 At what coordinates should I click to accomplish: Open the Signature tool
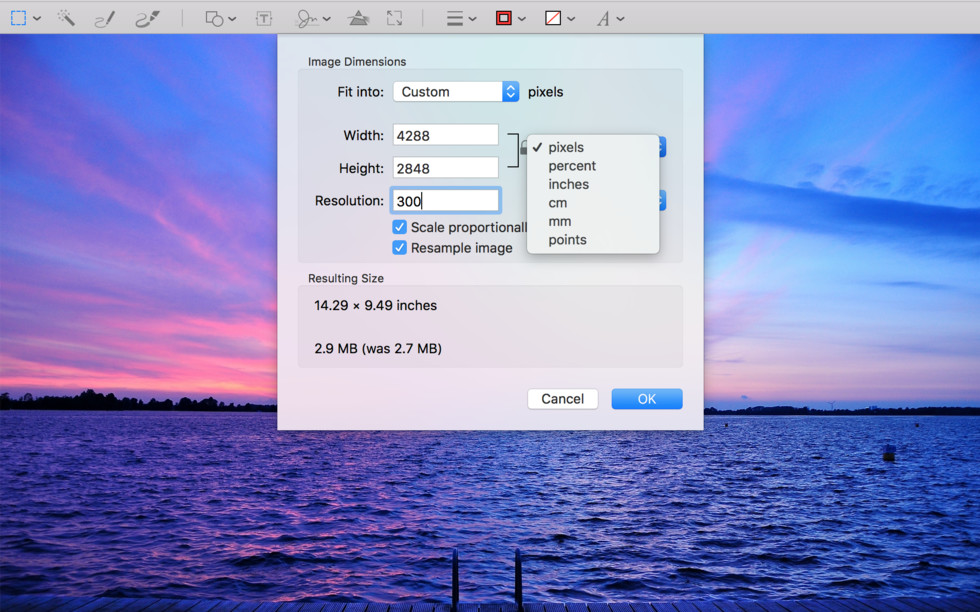coord(312,18)
